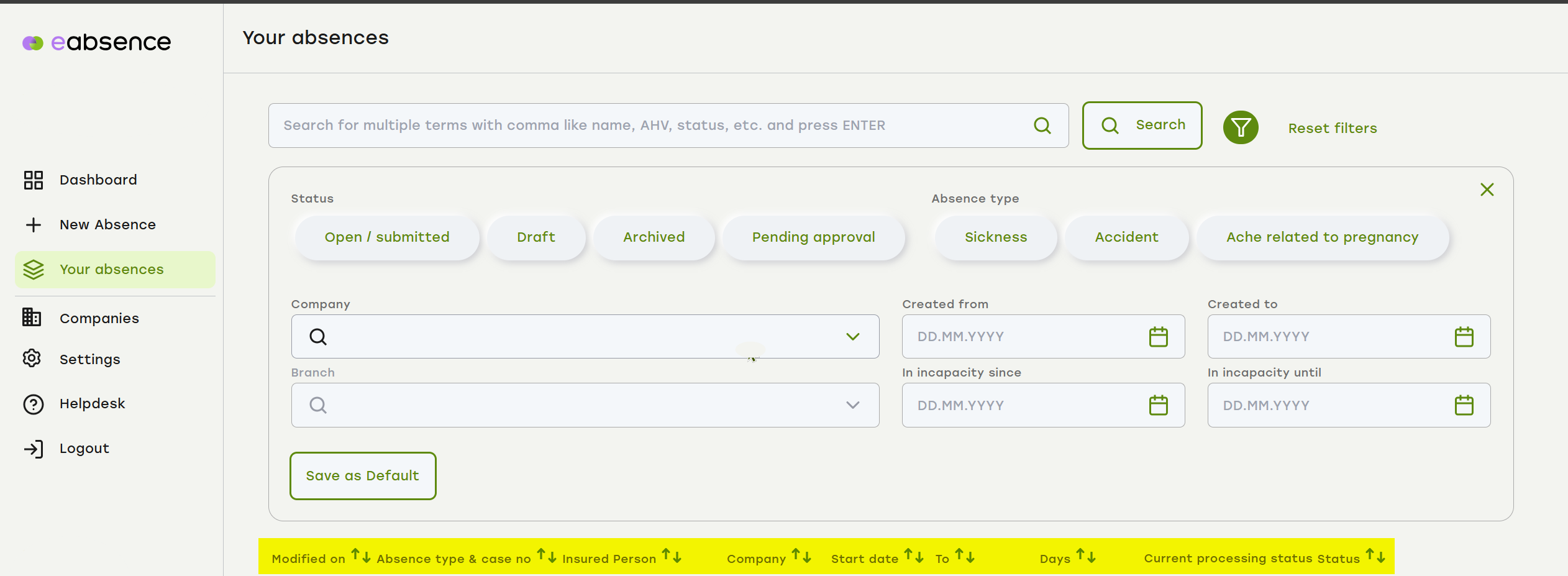Open Helpdesk from sidebar

(x=93, y=404)
